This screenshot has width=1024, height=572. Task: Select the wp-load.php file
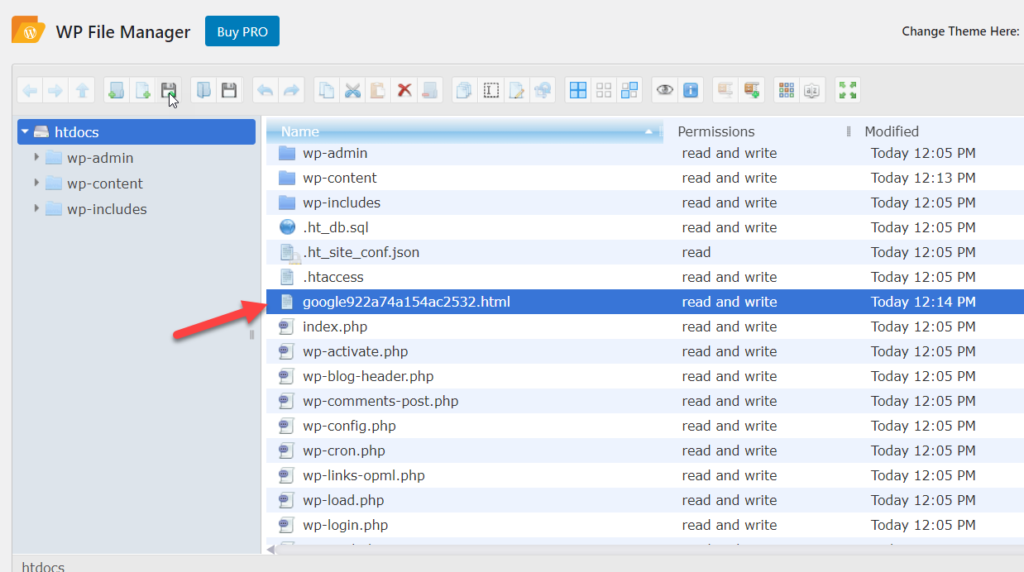[645, 500]
